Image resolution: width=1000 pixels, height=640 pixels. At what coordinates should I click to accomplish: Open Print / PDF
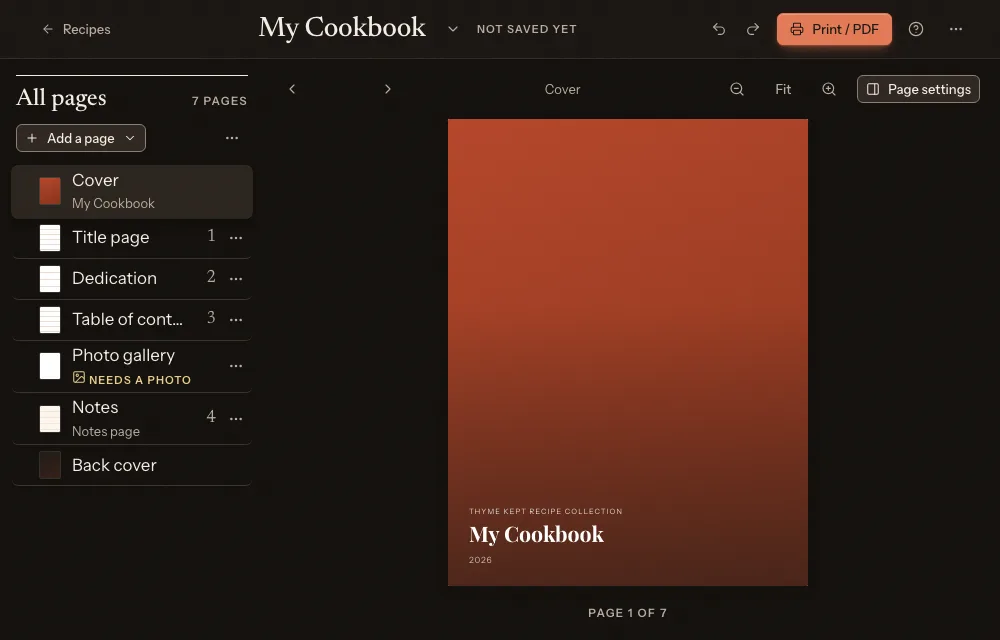click(834, 29)
